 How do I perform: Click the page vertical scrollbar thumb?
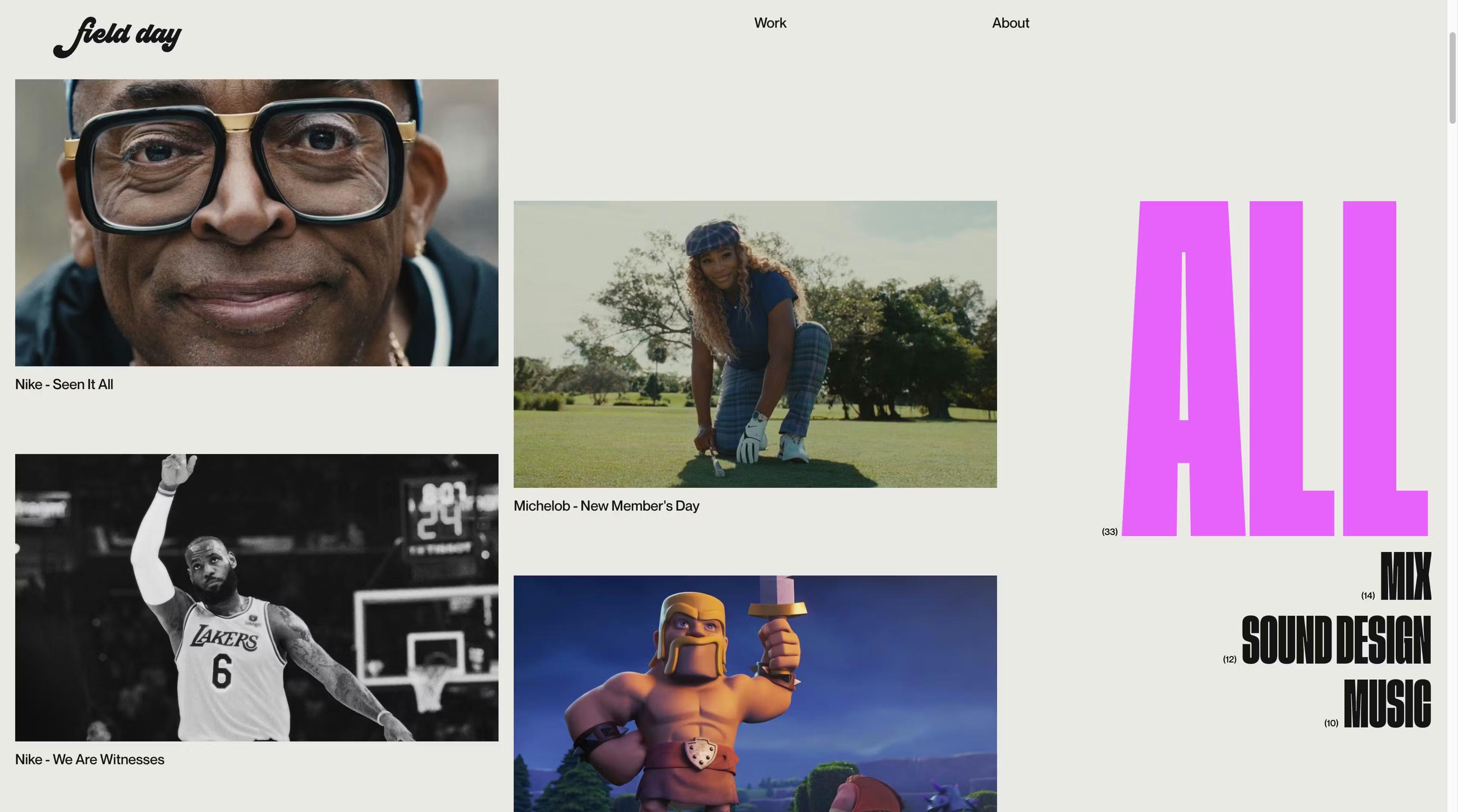point(1452,77)
